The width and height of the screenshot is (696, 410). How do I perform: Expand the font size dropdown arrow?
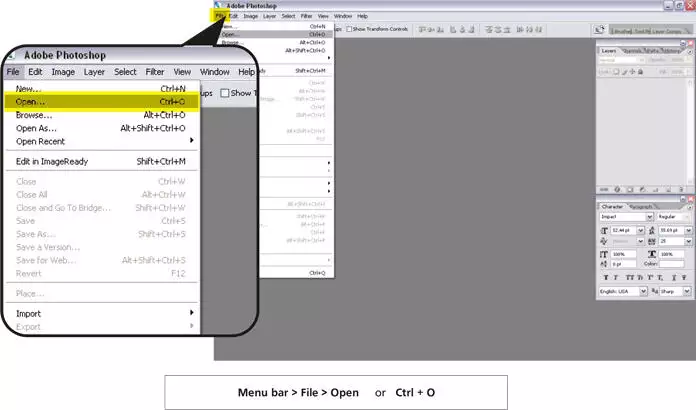click(641, 230)
